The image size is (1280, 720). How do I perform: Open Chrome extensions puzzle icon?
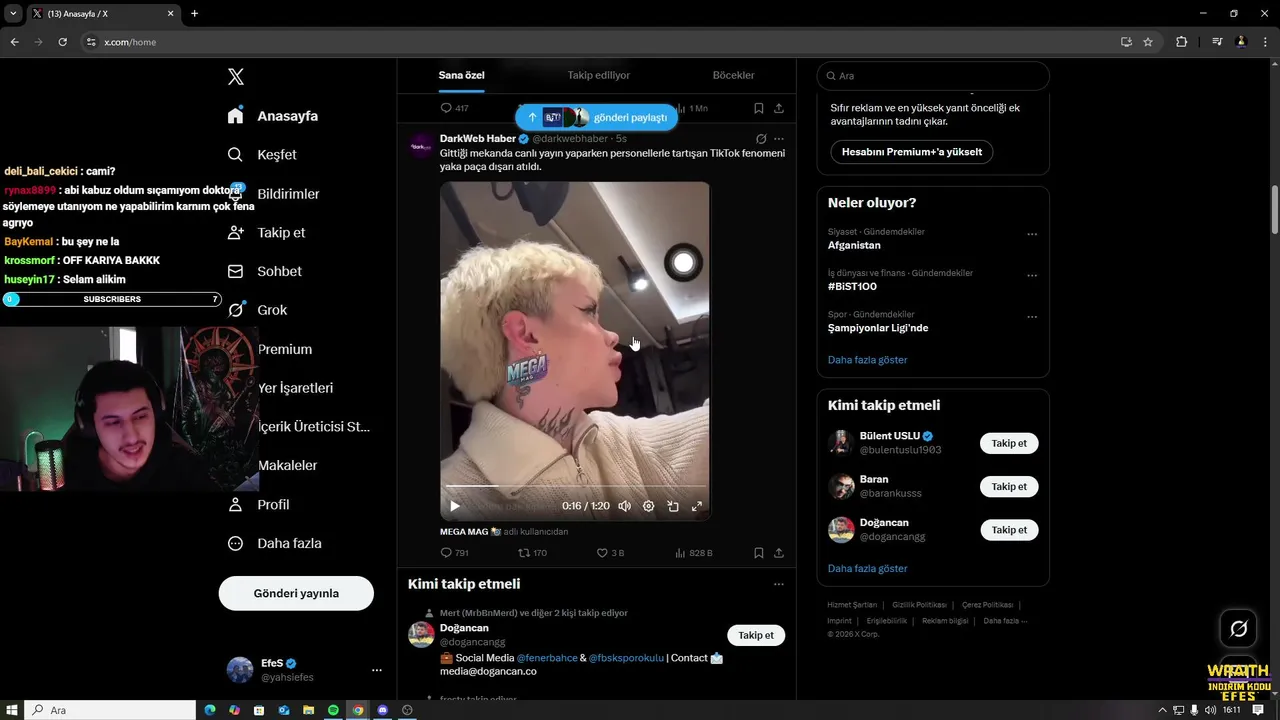click(x=1181, y=42)
